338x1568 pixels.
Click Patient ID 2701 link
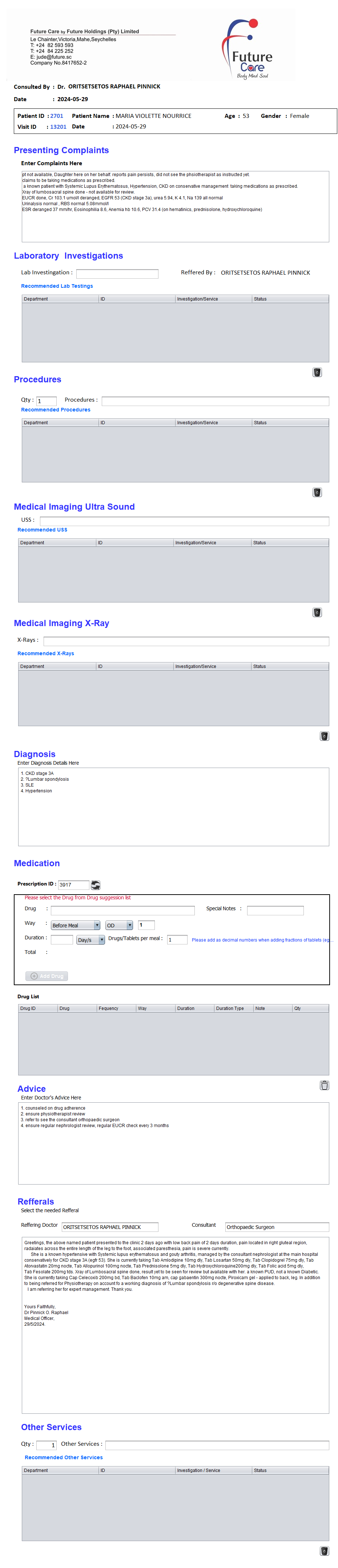click(57, 116)
